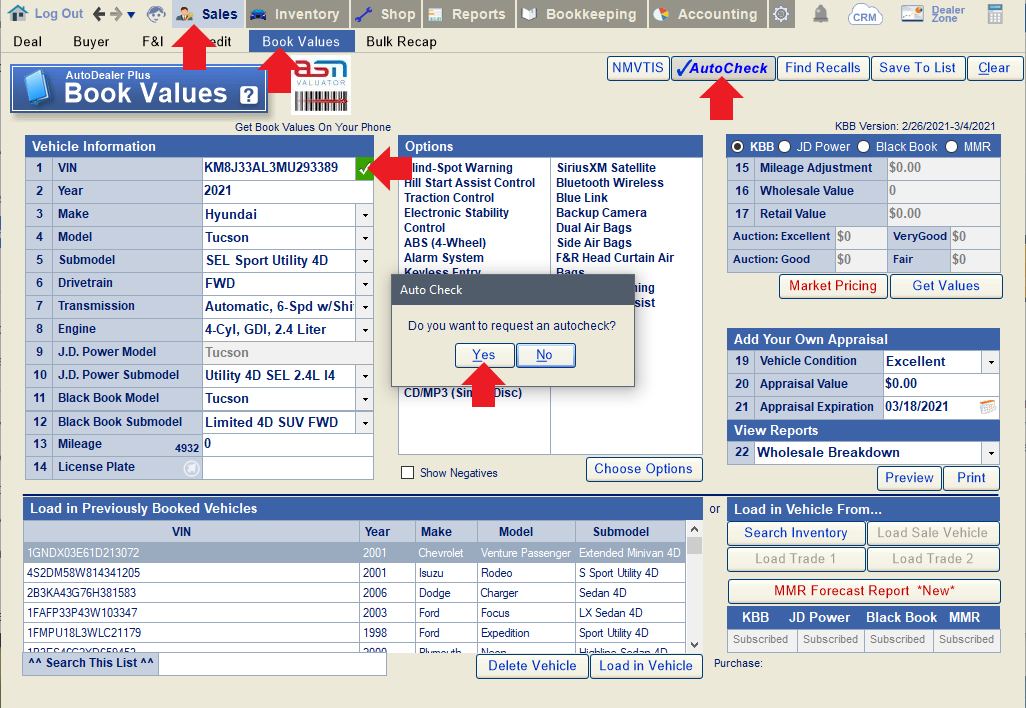Expand the J.D. Power Submodel dropdown

[x=365, y=376]
